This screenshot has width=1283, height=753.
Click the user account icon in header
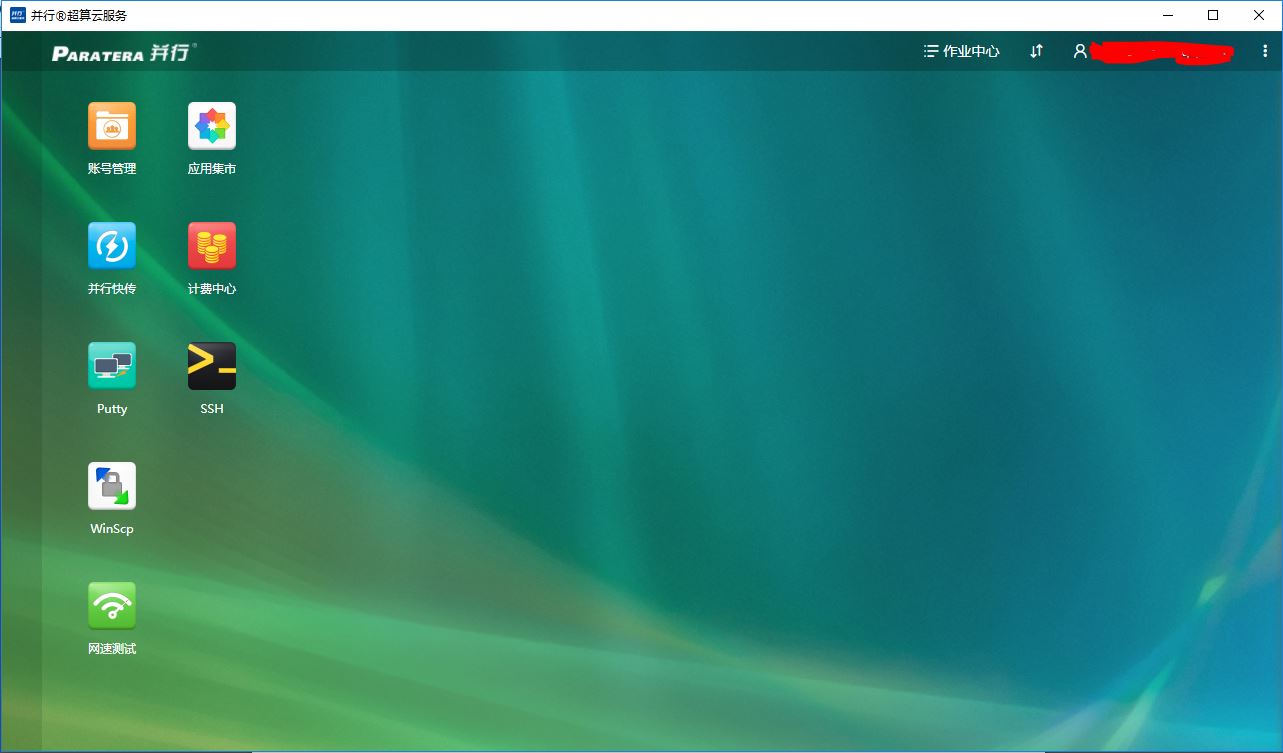point(1080,51)
